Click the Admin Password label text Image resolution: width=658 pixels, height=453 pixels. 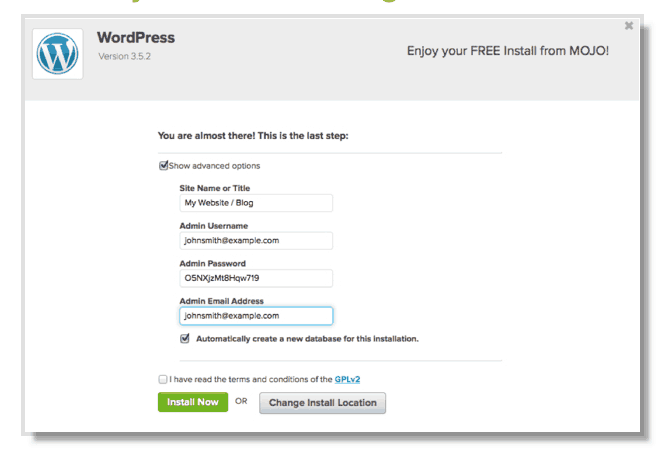pos(213,264)
